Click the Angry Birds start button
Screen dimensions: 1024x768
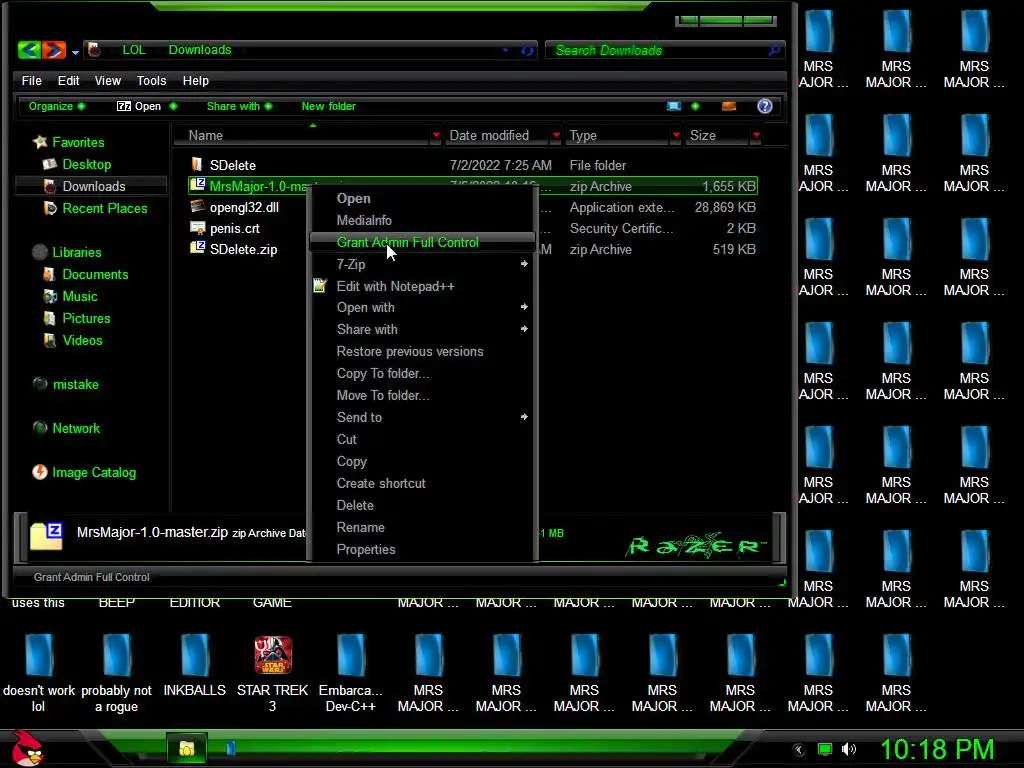pyautogui.click(x=27, y=748)
